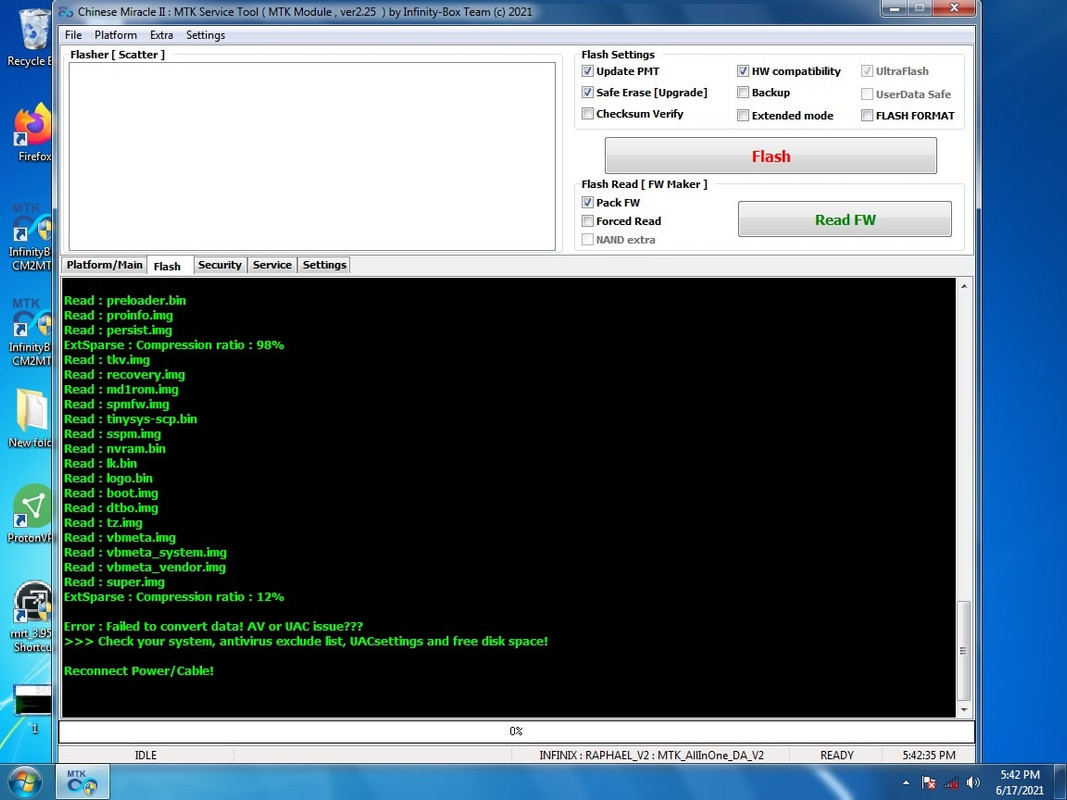
Task: Click the network signal tray icon
Action: pos(951,782)
